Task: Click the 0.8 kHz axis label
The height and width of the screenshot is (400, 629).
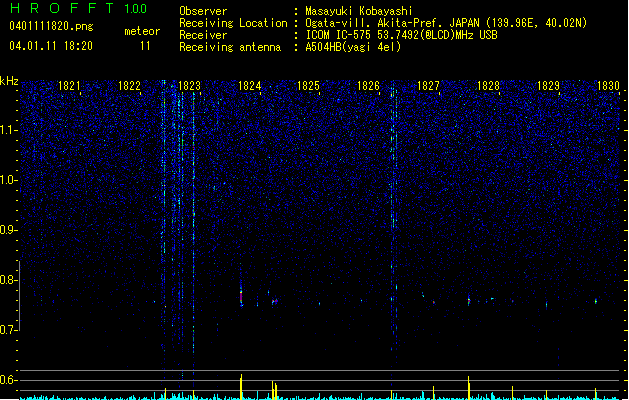Action: point(8,280)
